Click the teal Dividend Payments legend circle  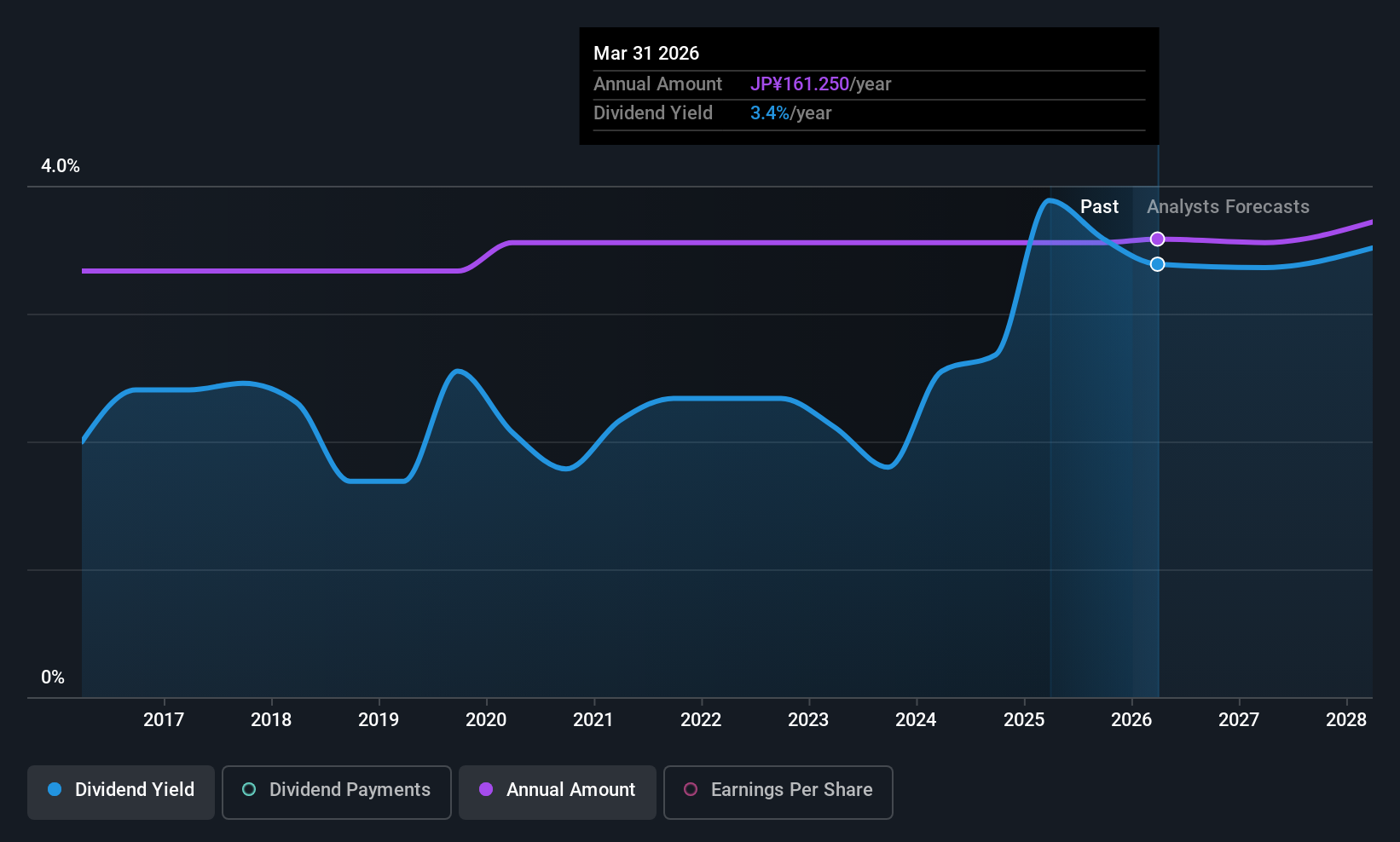249,789
